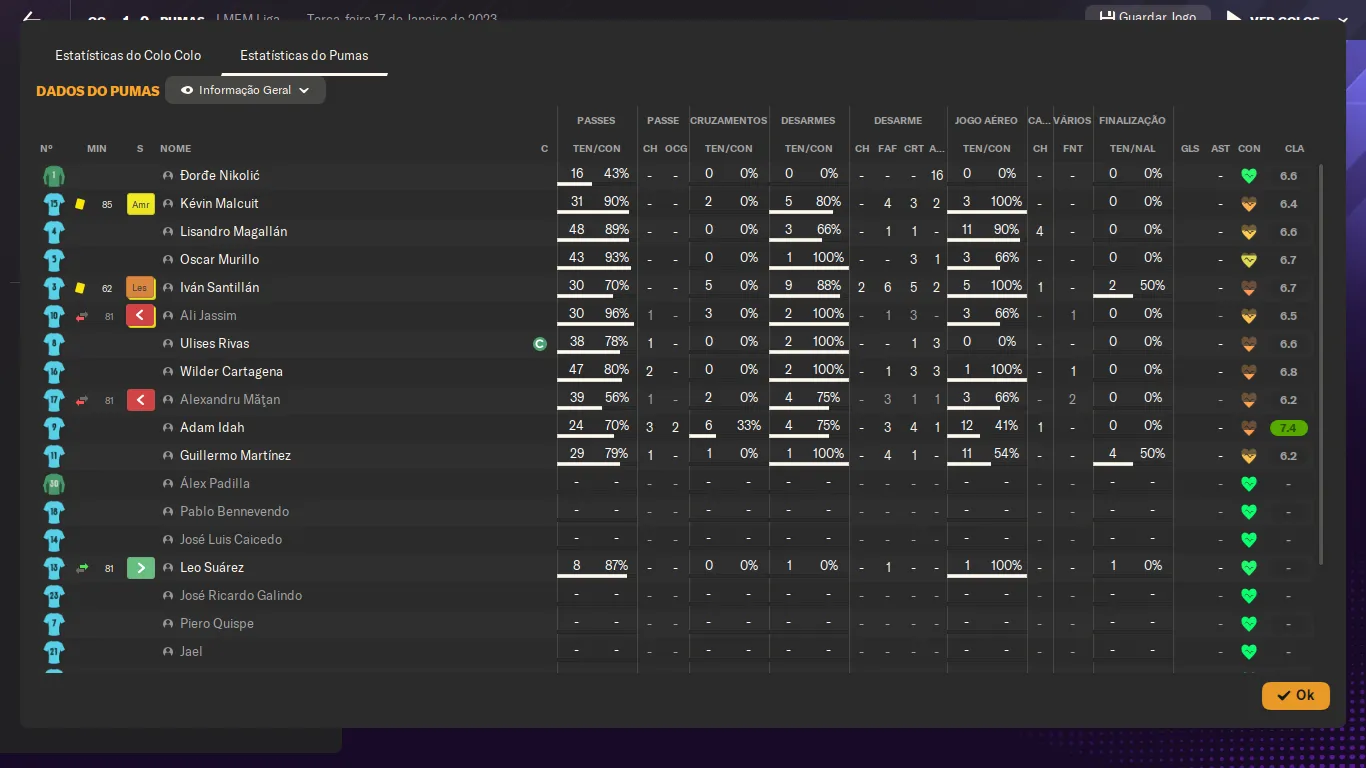
Task: Go back using the top-left arrow
Action: point(31,18)
